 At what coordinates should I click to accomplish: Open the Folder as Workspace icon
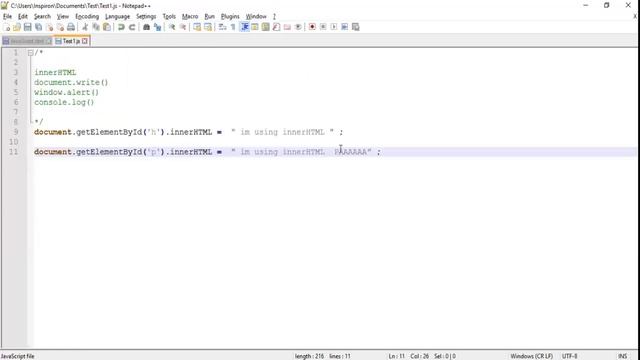tap(287, 27)
